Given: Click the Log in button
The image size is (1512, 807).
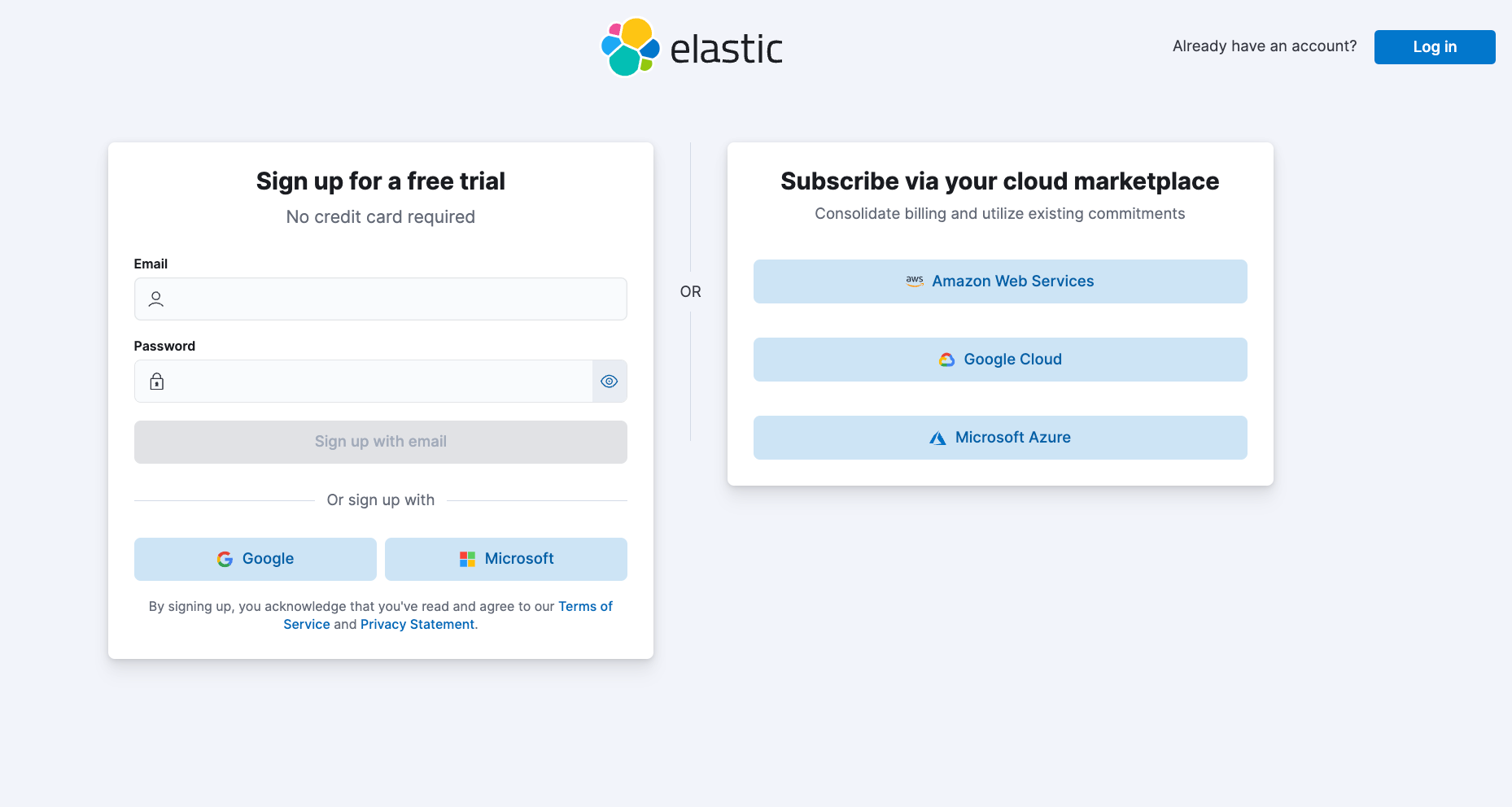Looking at the screenshot, I should click(x=1435, y=47).
